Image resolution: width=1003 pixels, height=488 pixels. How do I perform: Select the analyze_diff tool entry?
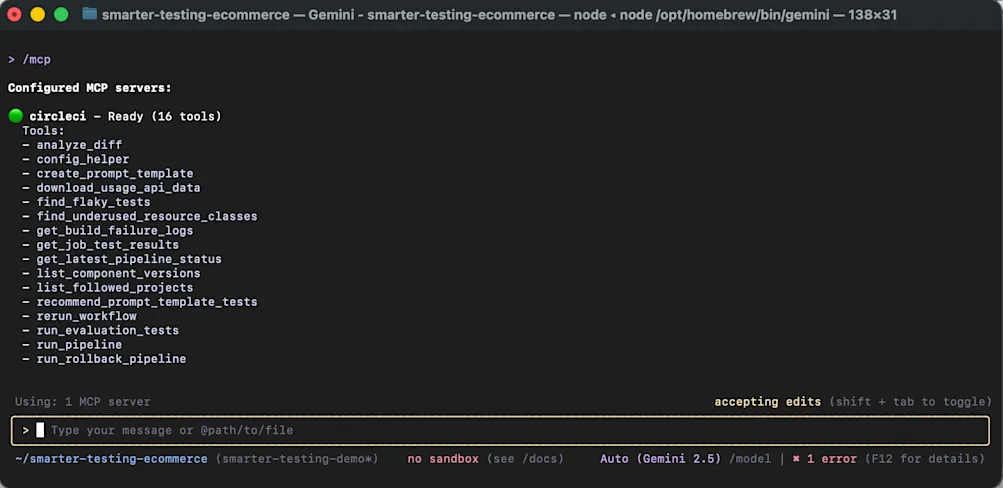tap(79, 145)
